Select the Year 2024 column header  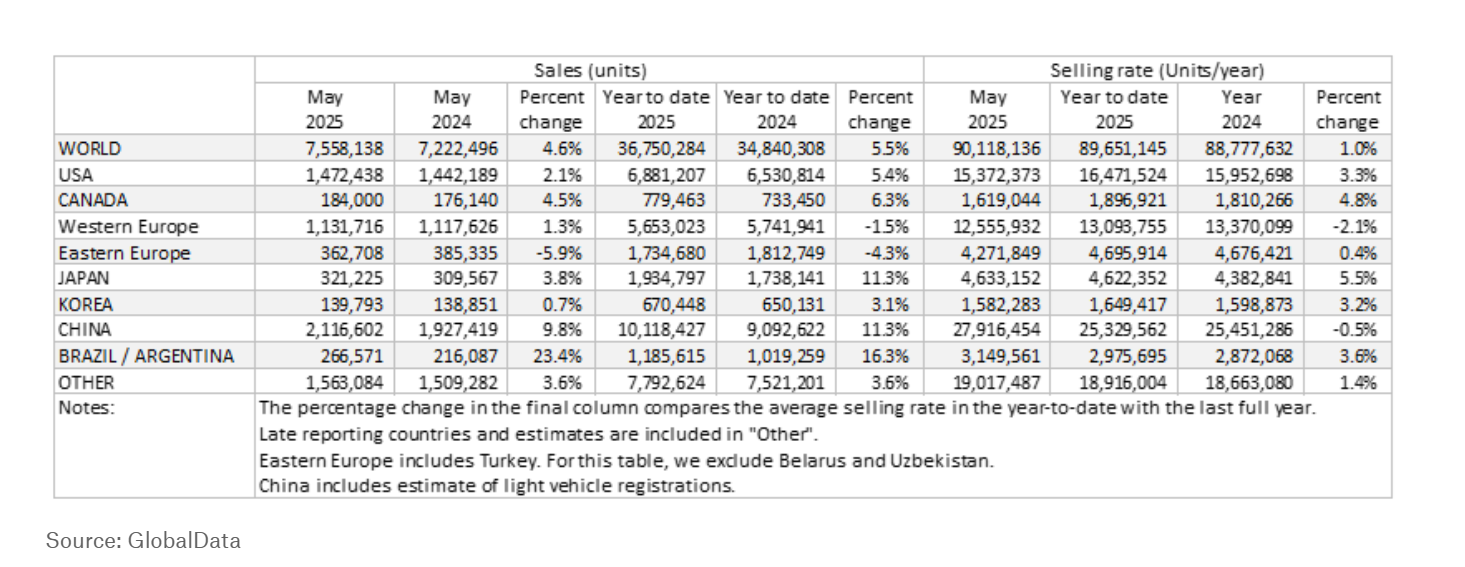coord(1241,110)
